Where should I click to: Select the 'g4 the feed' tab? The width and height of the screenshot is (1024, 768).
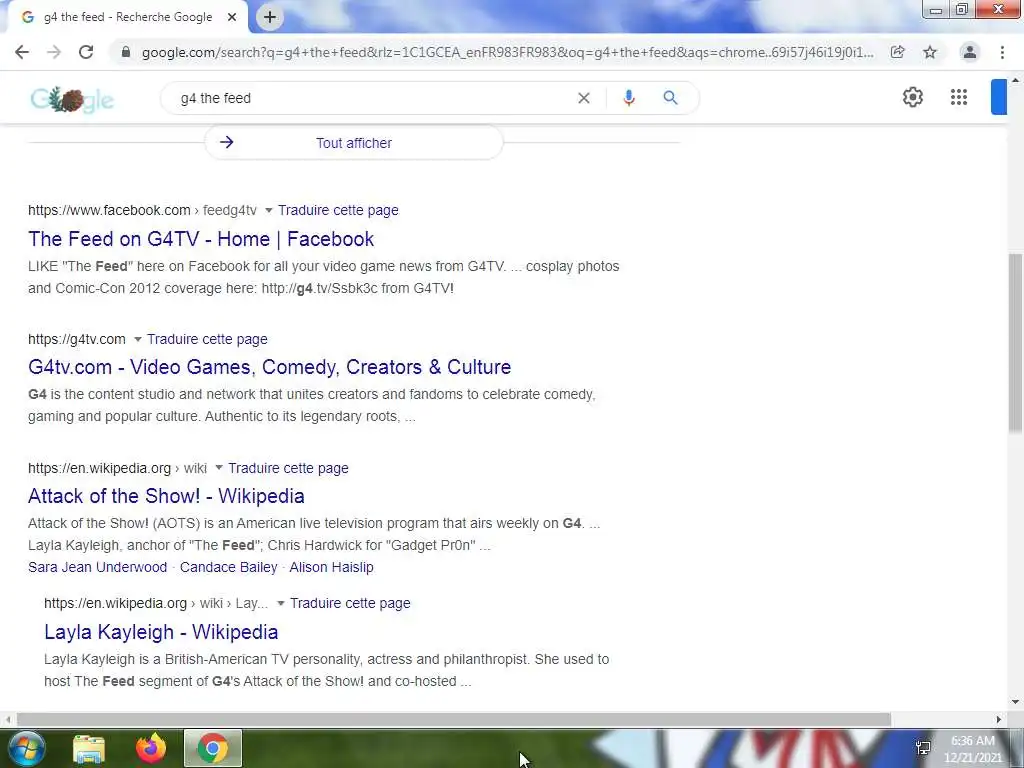pyautogui.click(x=127, y=18)
